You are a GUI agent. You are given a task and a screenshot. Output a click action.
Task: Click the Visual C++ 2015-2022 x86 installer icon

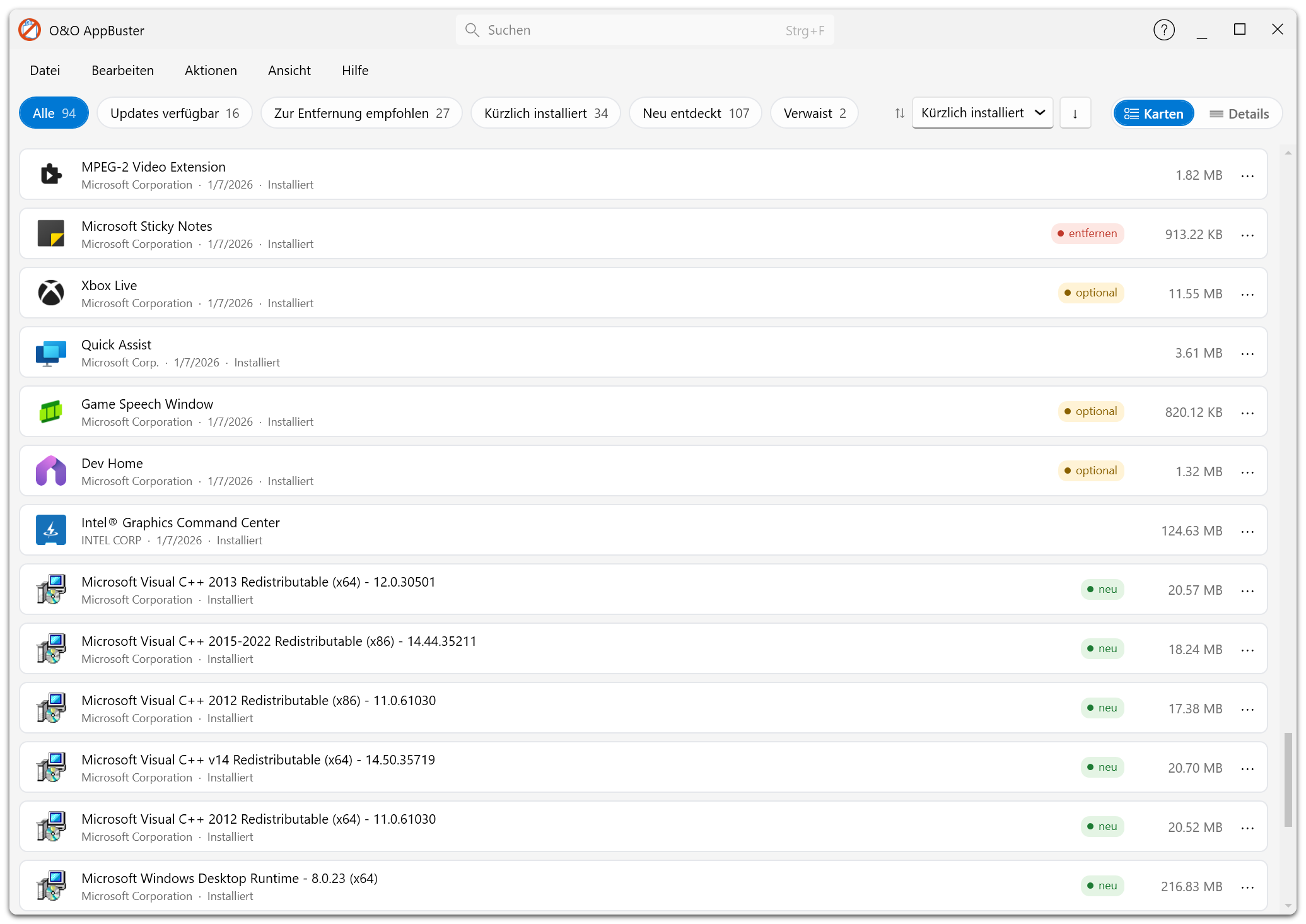[51, 648]
